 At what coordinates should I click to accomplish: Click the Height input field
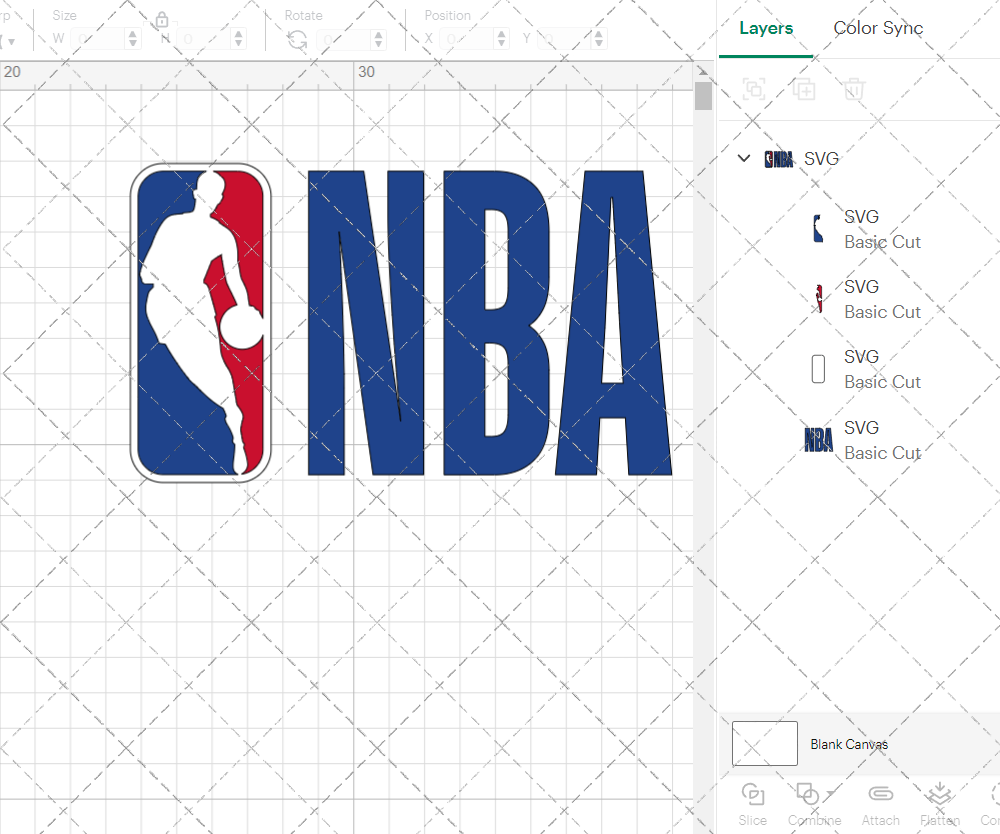pyautogui.click(x=205, y=39)
